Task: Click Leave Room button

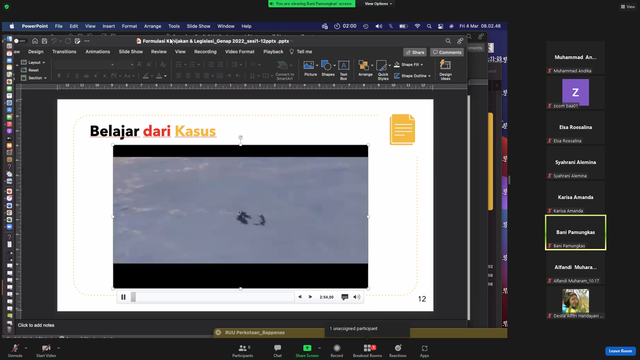Action: [620, 351]
